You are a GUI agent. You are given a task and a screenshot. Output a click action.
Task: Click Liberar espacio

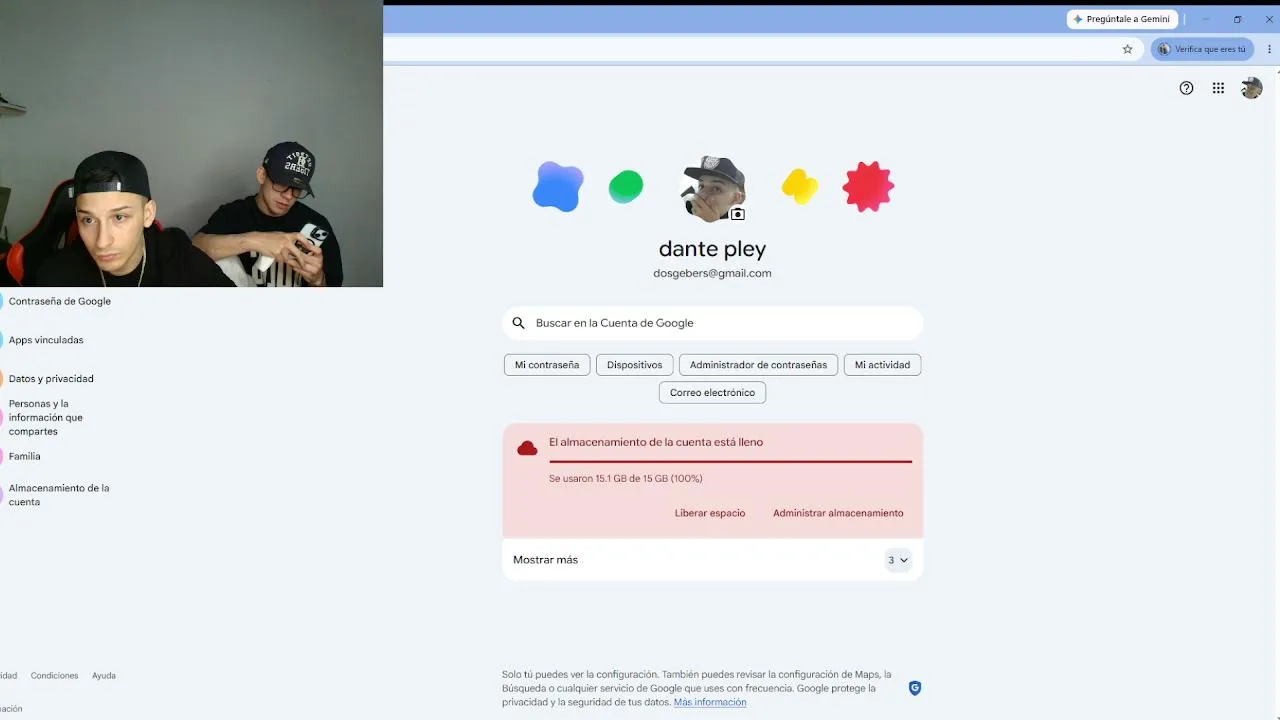pos(710,513)
